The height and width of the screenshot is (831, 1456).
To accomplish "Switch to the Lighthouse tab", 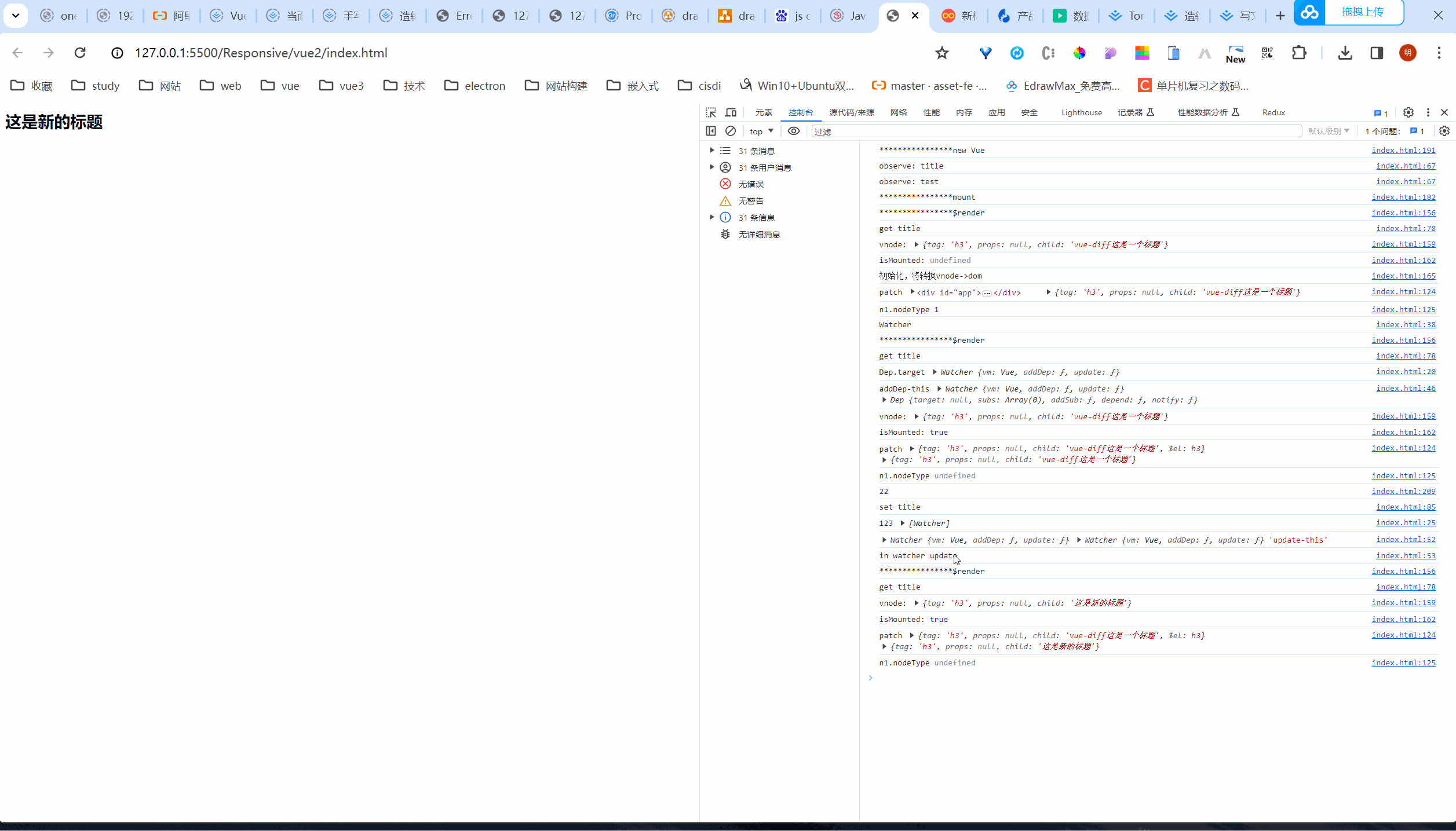I will click(x=1081, y=112).
